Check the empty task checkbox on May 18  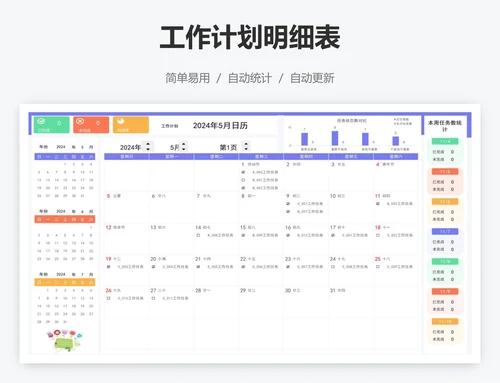(378, 235)
